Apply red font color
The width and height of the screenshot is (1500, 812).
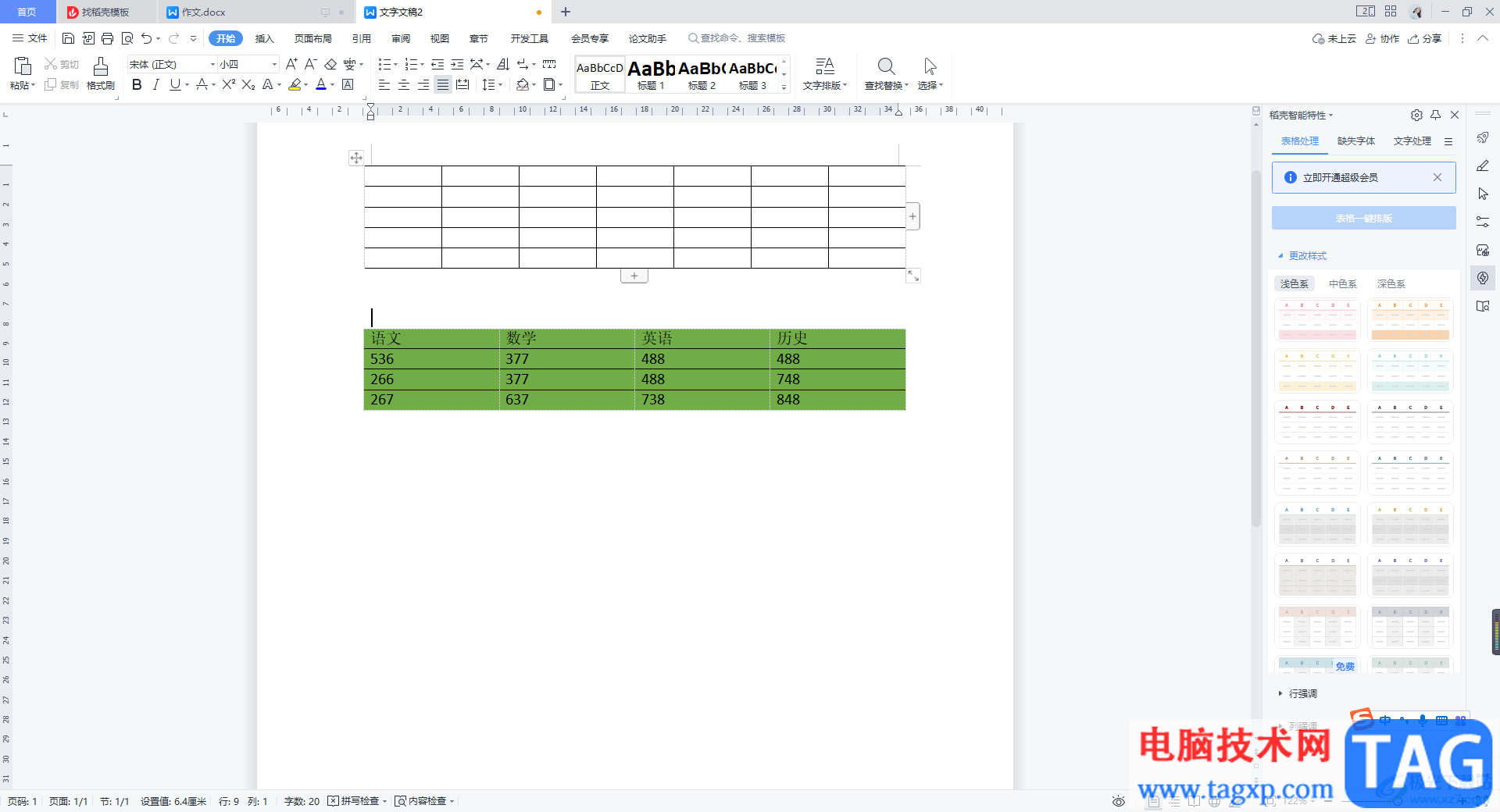(x=321, y=84)
